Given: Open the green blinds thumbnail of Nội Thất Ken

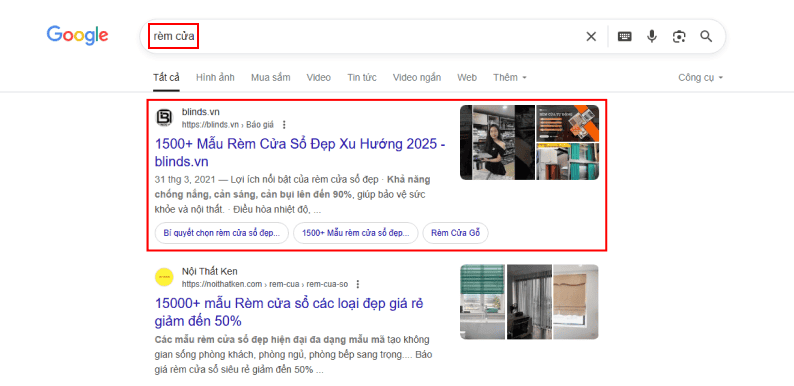Looking at the screenshot, I should (x=483, y=301).
